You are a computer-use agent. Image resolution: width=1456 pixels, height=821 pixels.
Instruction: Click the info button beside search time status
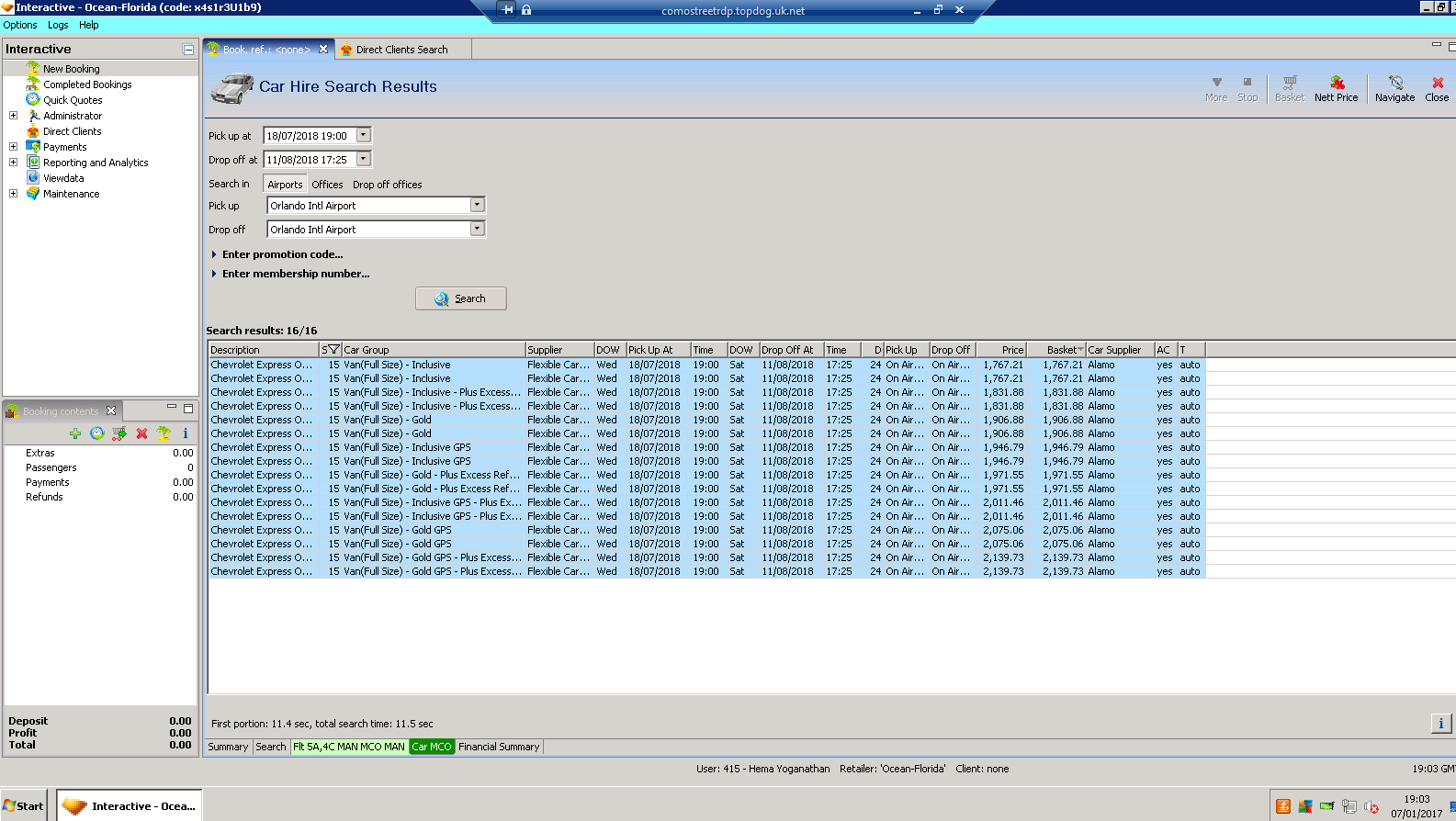point(1440,724)
